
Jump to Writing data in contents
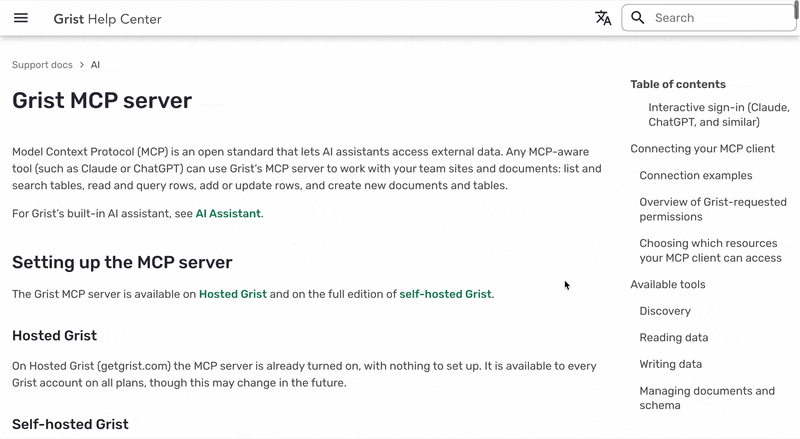[x=671, y=364]
